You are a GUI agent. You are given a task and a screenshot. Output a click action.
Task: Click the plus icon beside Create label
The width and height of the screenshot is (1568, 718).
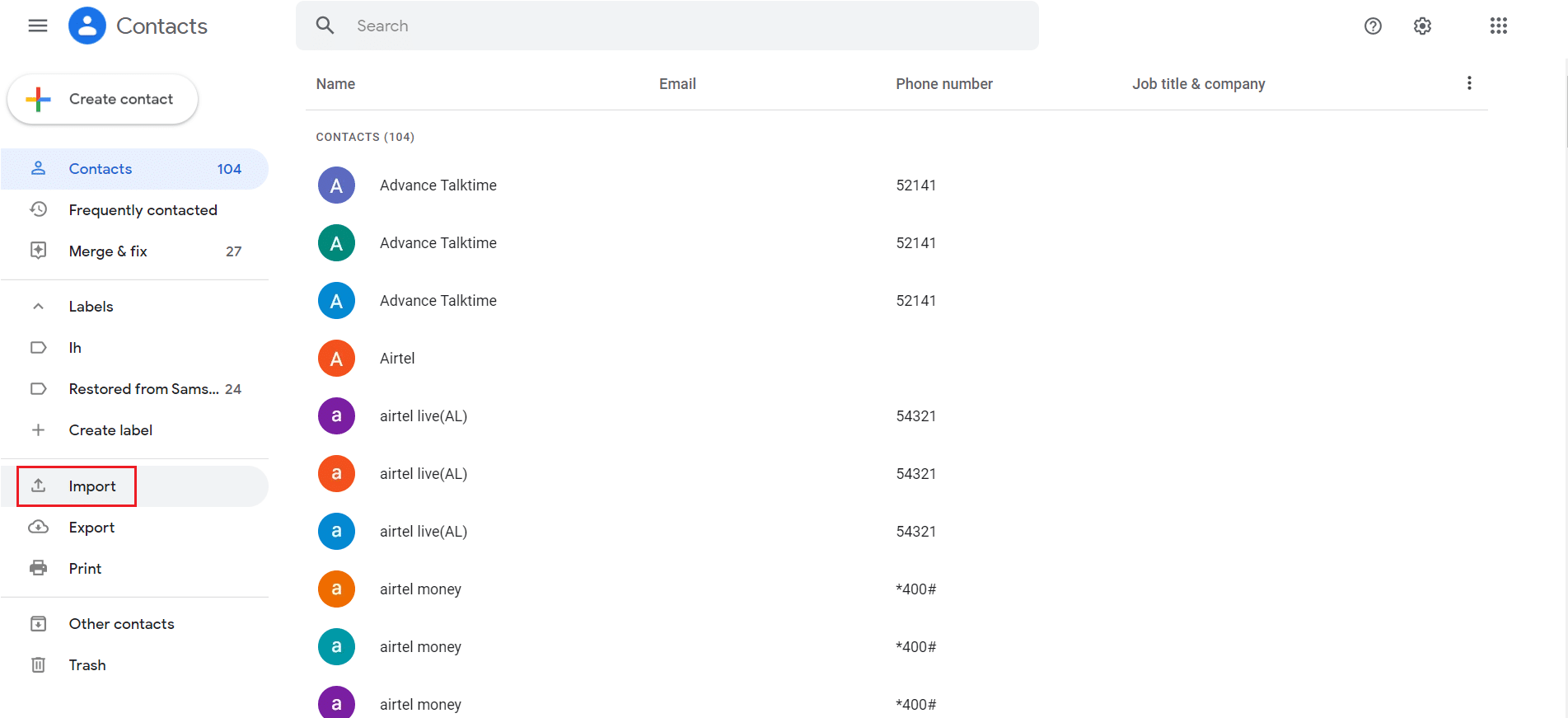[38, 429]
